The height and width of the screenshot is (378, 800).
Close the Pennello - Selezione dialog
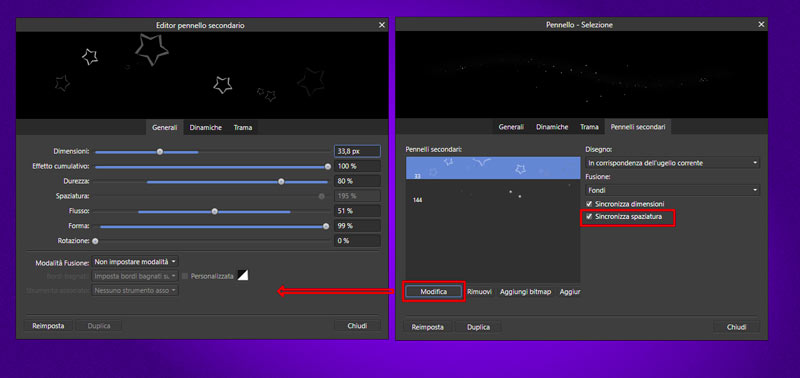point(761,24)
